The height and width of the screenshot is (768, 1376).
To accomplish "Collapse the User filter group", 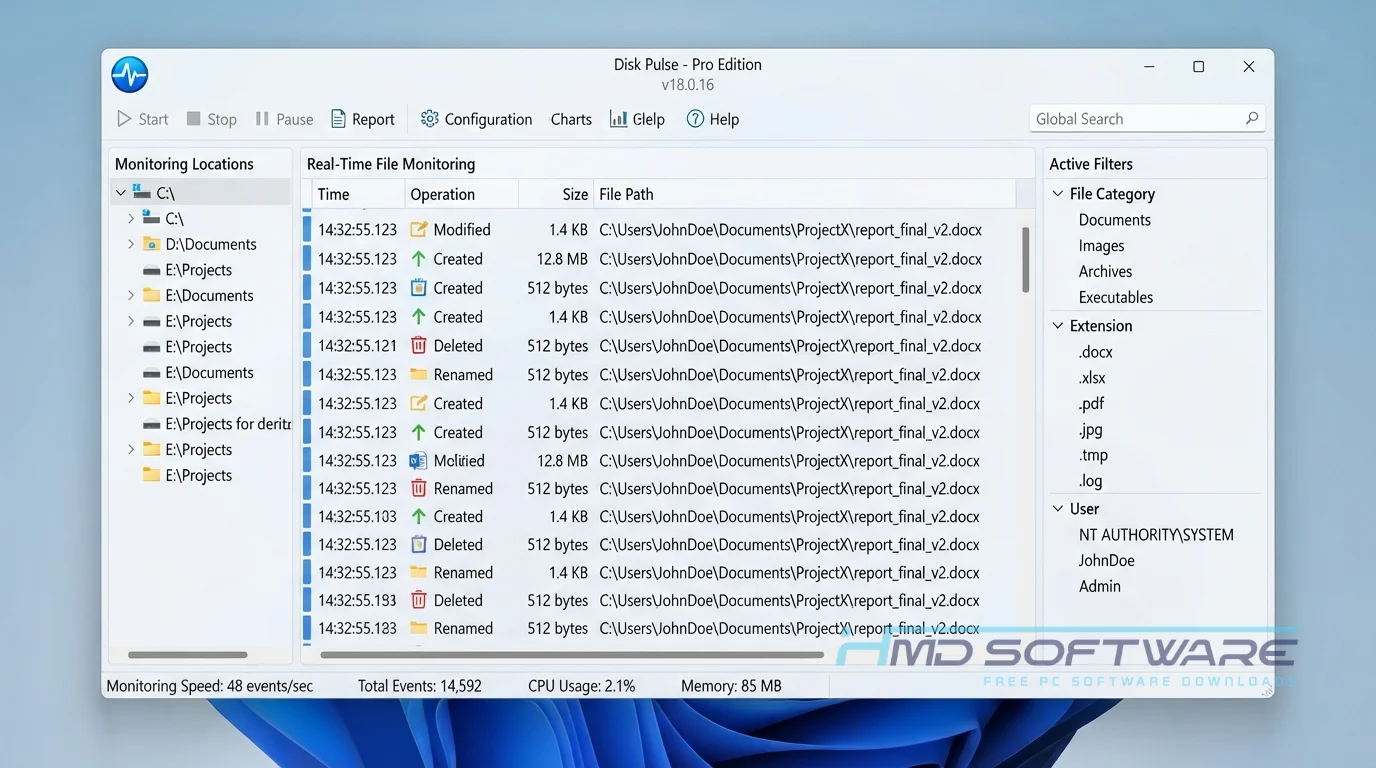I will [x=1058, y=508].
